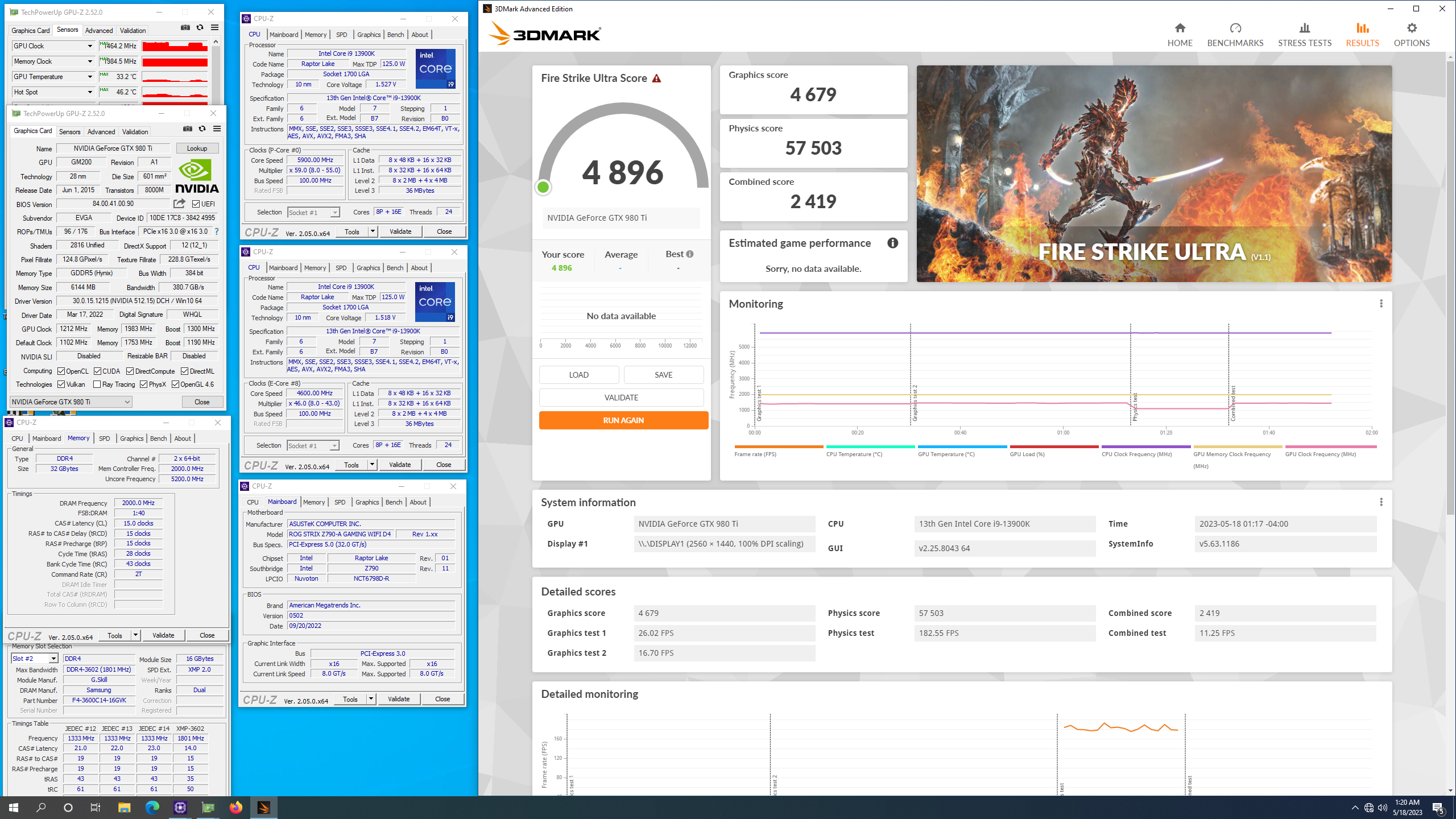The width and height of the screenshot is (1456, 819).
Task: Open Socket #1 selection in P-Core CPU-Z
Action: (x=313, y=212)
